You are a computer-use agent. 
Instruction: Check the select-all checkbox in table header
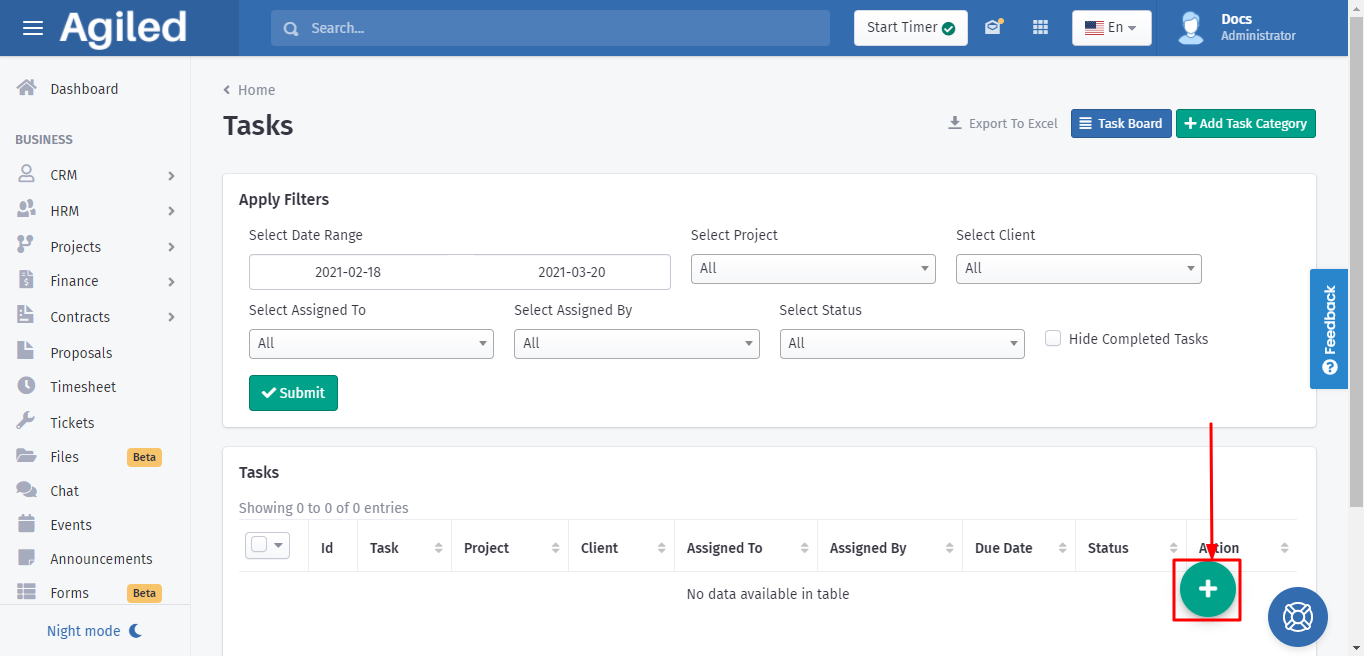[x=259, y=545]
